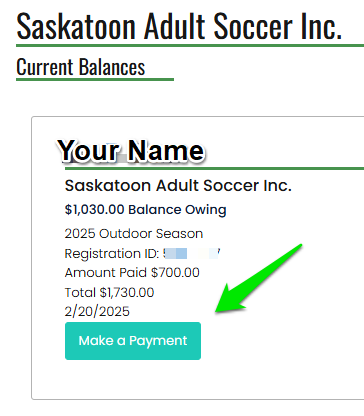
Task: Click green rule below the page title
Action: 190,45
